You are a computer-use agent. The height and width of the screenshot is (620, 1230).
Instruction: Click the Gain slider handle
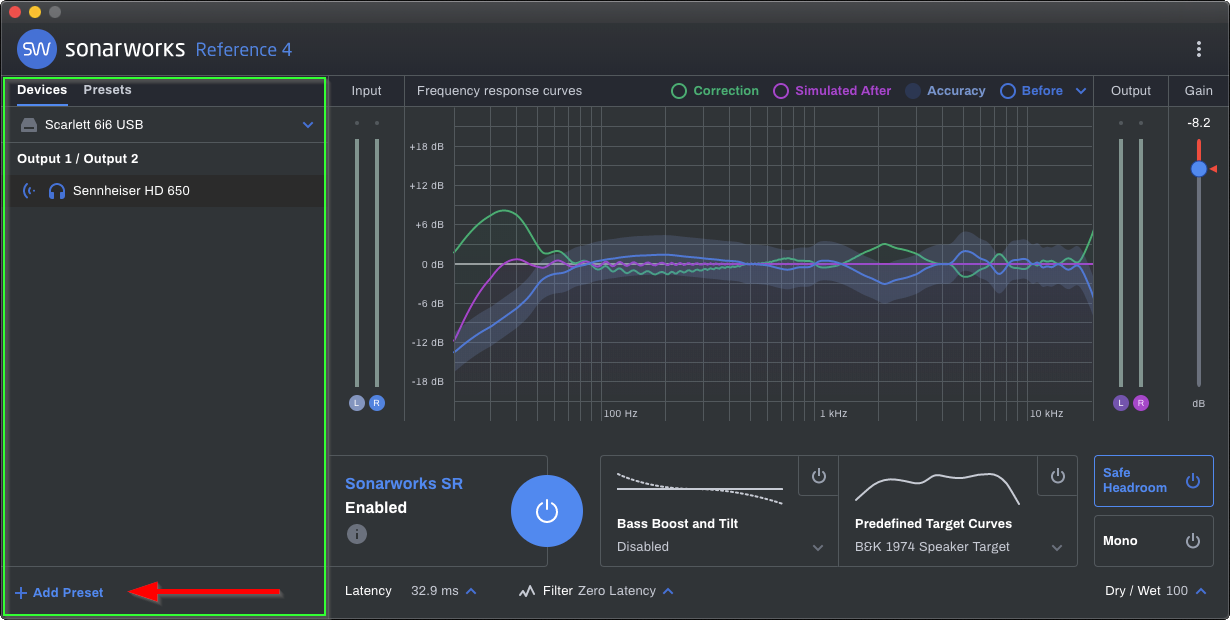1199,169
